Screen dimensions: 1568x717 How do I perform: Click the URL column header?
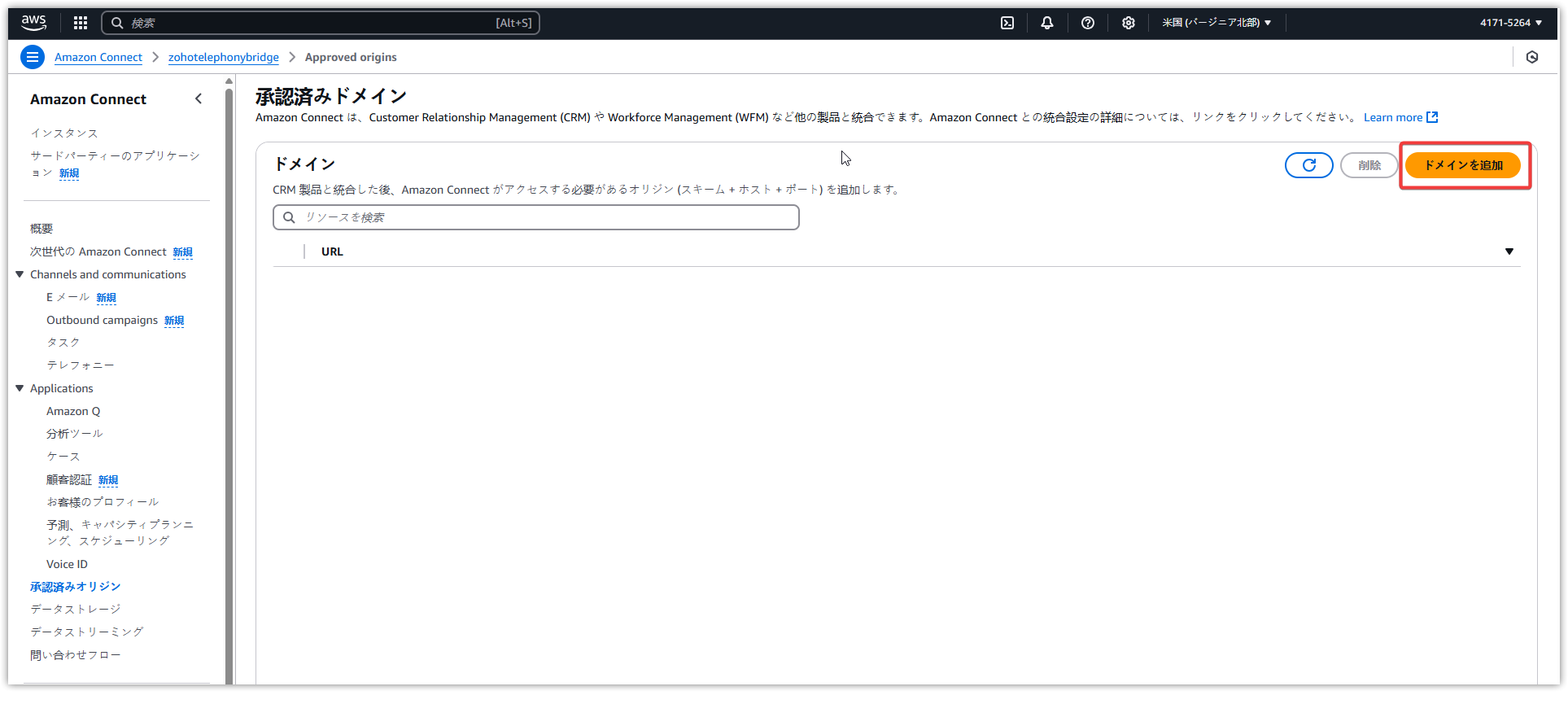pyautogui.click(x=332, y=251)
